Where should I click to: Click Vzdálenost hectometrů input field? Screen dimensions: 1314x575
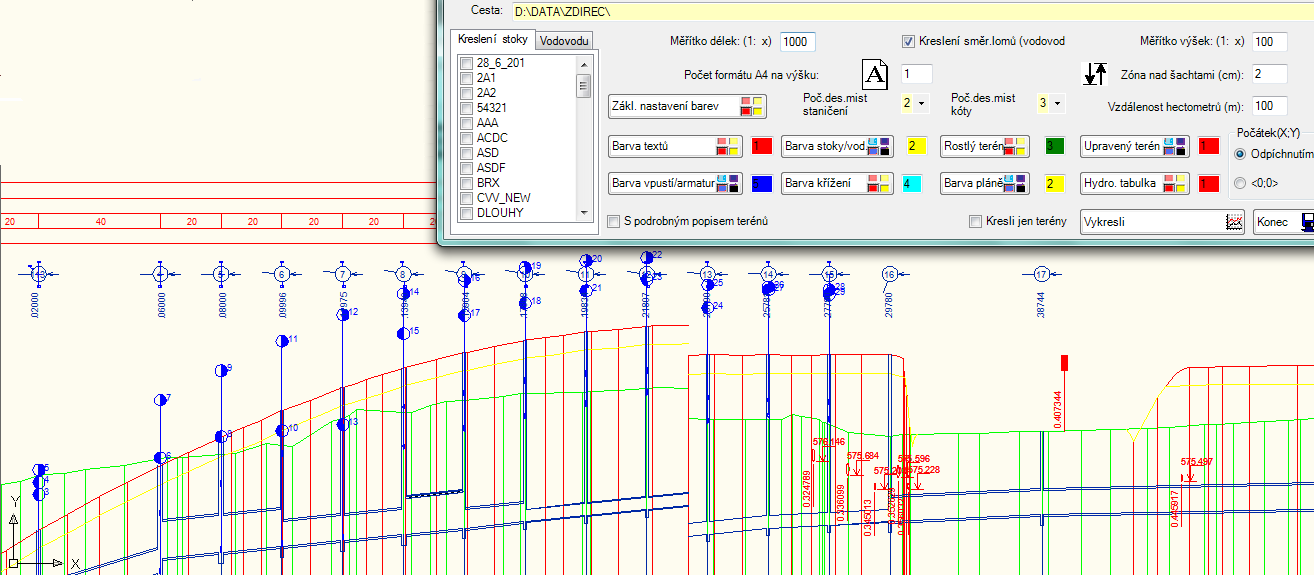pos(1270,106)
